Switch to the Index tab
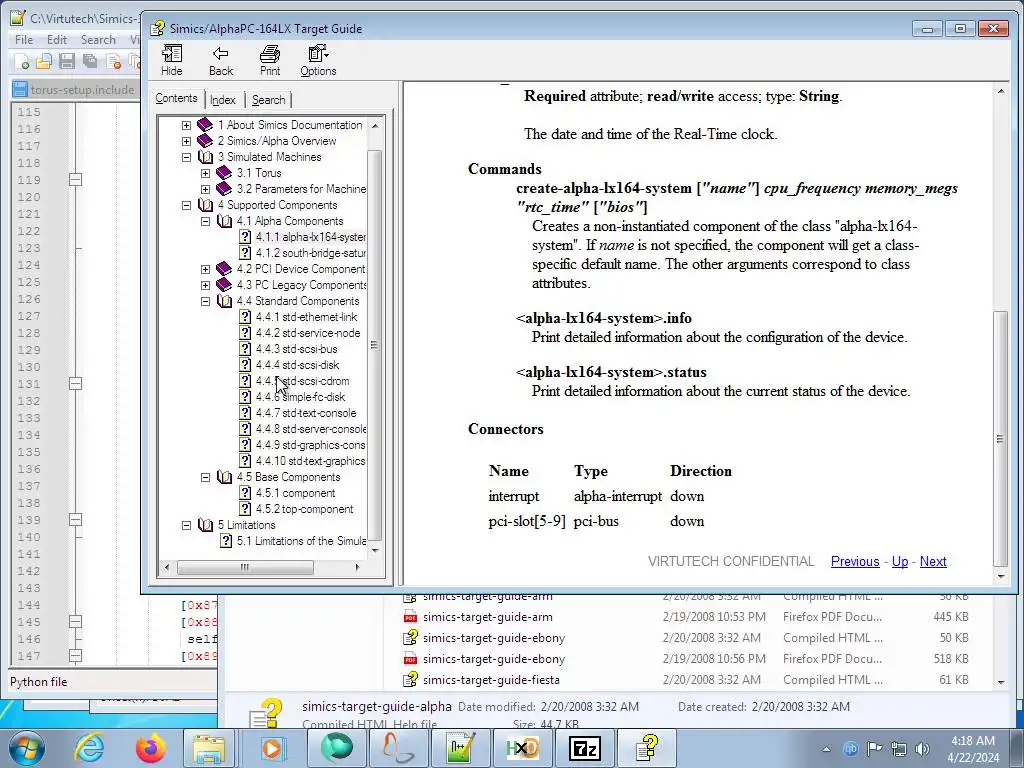Screen dimensions: 1024x768 tap(223, 100)
